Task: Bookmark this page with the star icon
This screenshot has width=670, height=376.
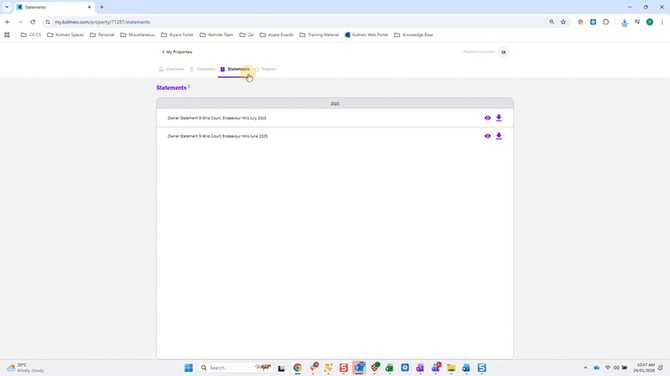Action: (x=563, y=22)
